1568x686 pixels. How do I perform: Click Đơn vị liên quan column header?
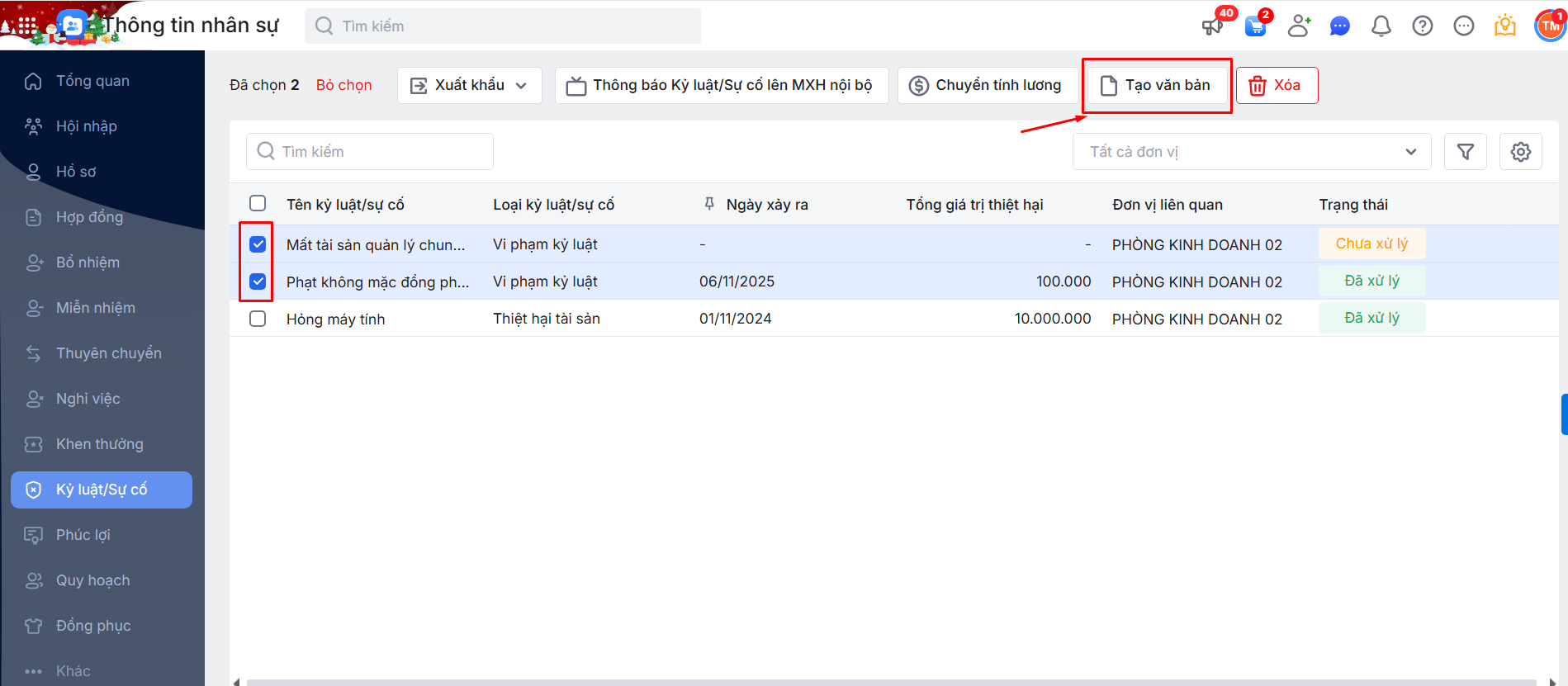tap(1168, 205)
